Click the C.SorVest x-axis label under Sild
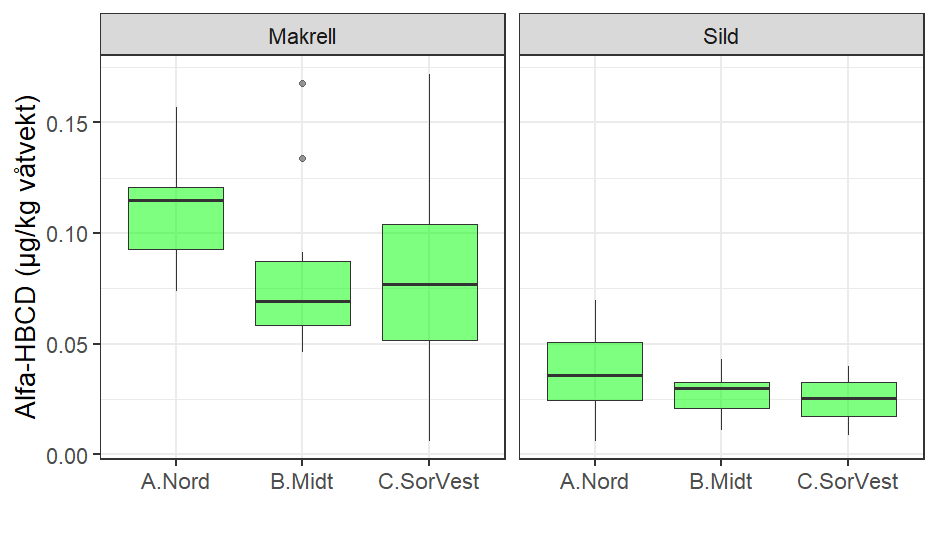 pos(848,482)
